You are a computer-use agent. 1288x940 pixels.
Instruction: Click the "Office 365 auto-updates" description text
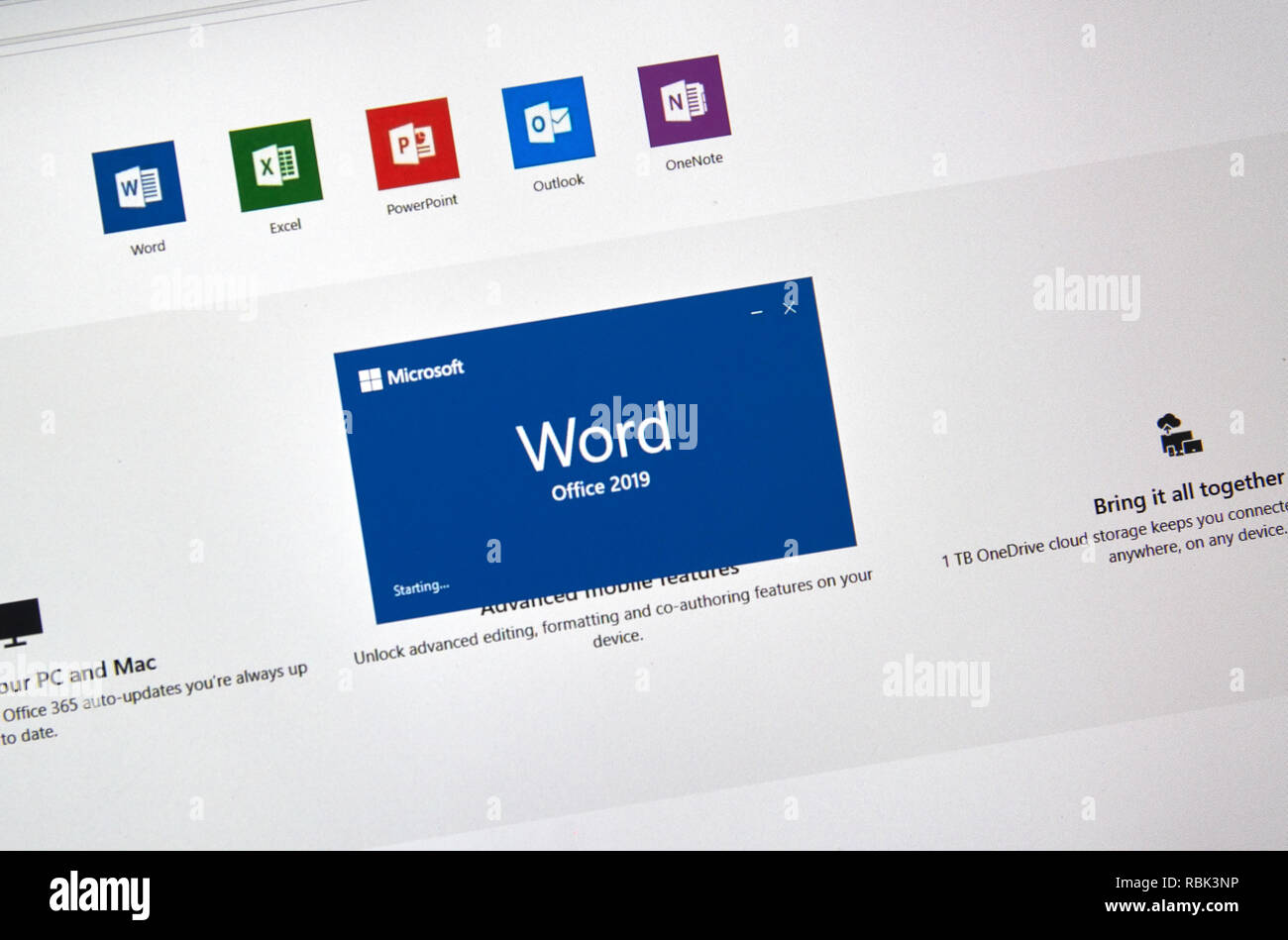click(x=154, y=703)
